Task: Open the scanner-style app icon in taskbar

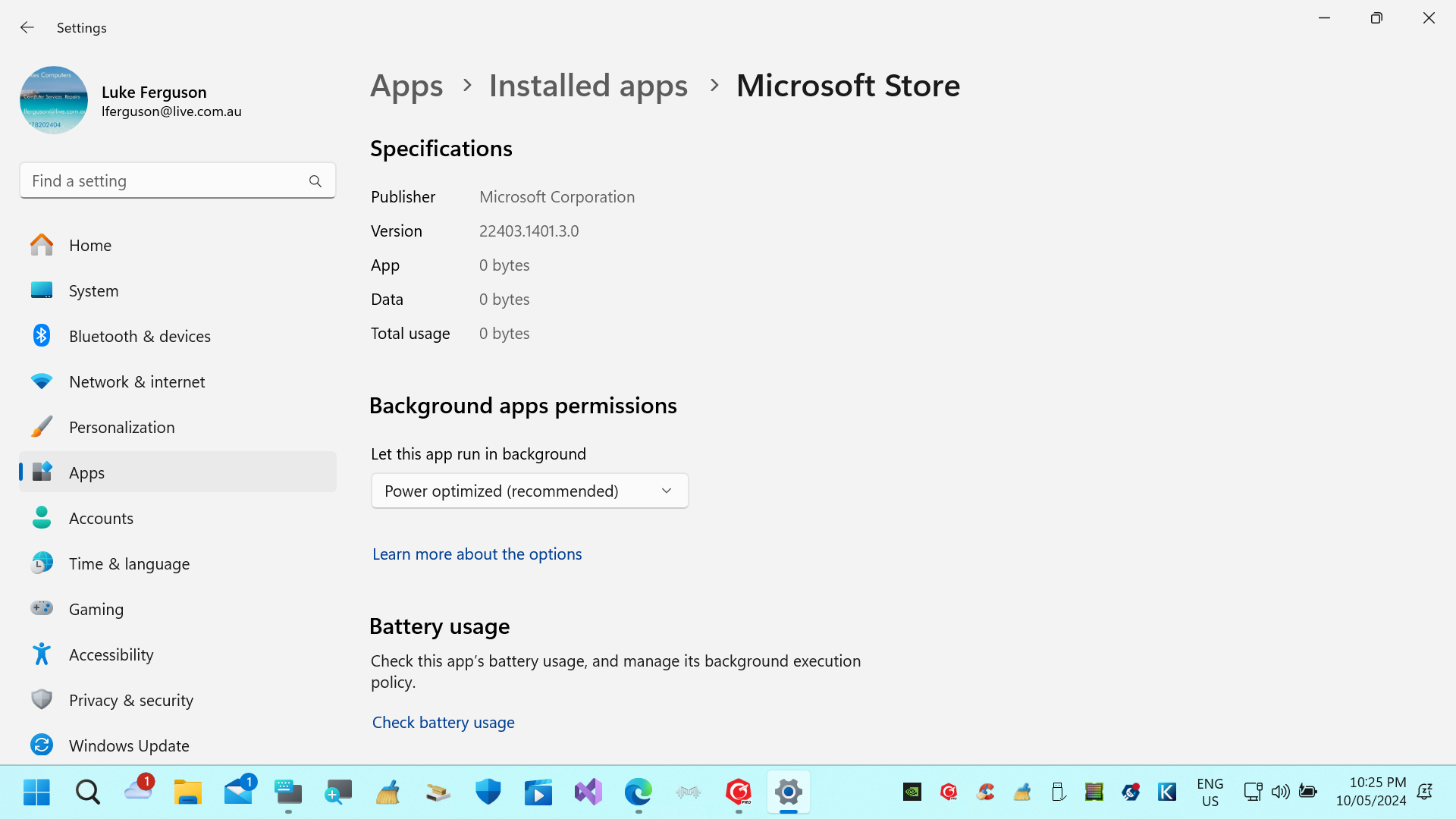Action: (438, 792)
